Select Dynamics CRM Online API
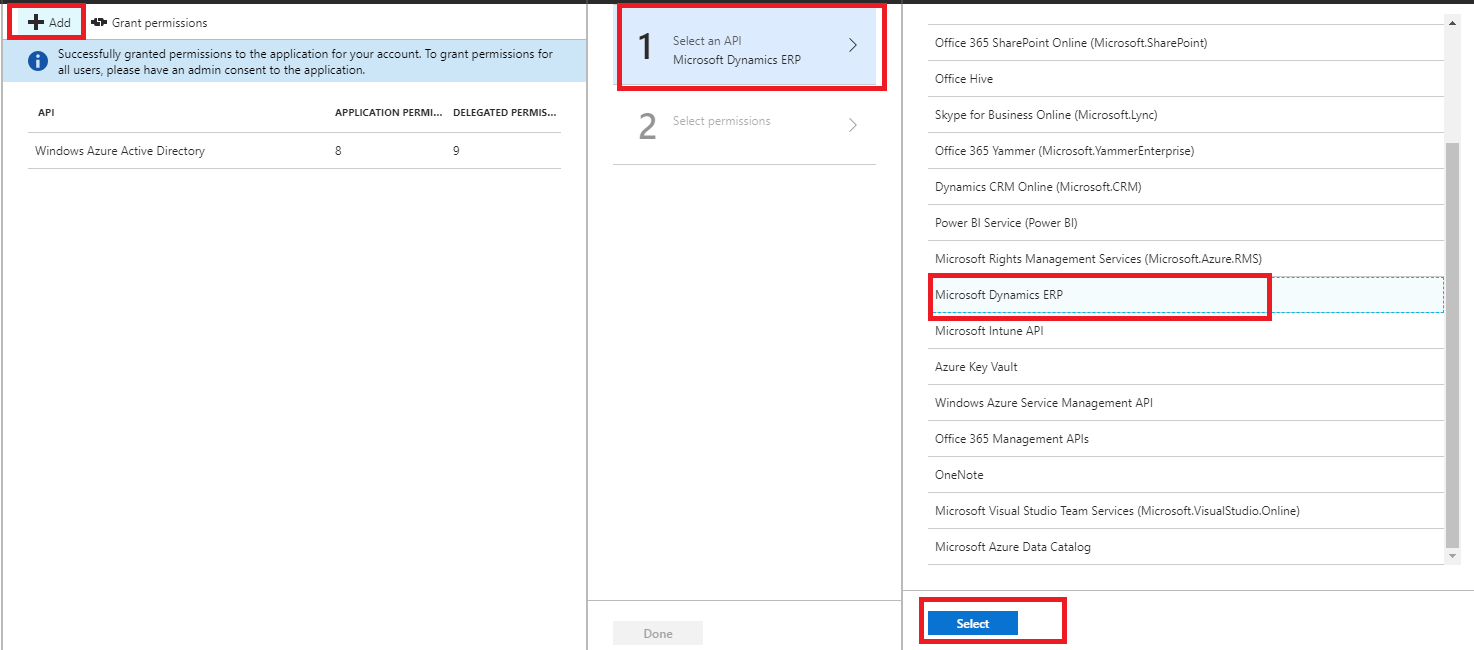The width and height of the screenshot is (1474, 650). (x=1037, y=187)
